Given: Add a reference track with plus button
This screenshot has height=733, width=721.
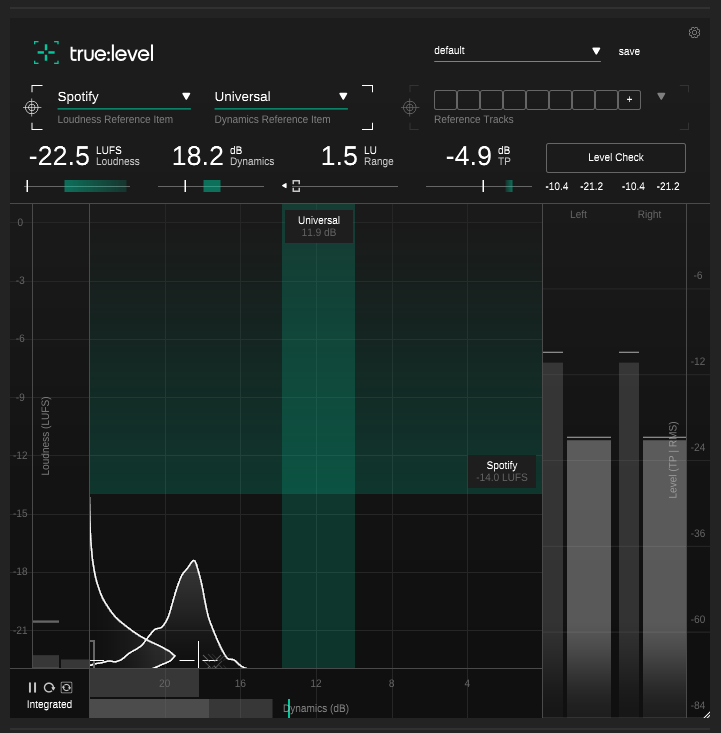Looking at the screenshot, I should (629, 99).
